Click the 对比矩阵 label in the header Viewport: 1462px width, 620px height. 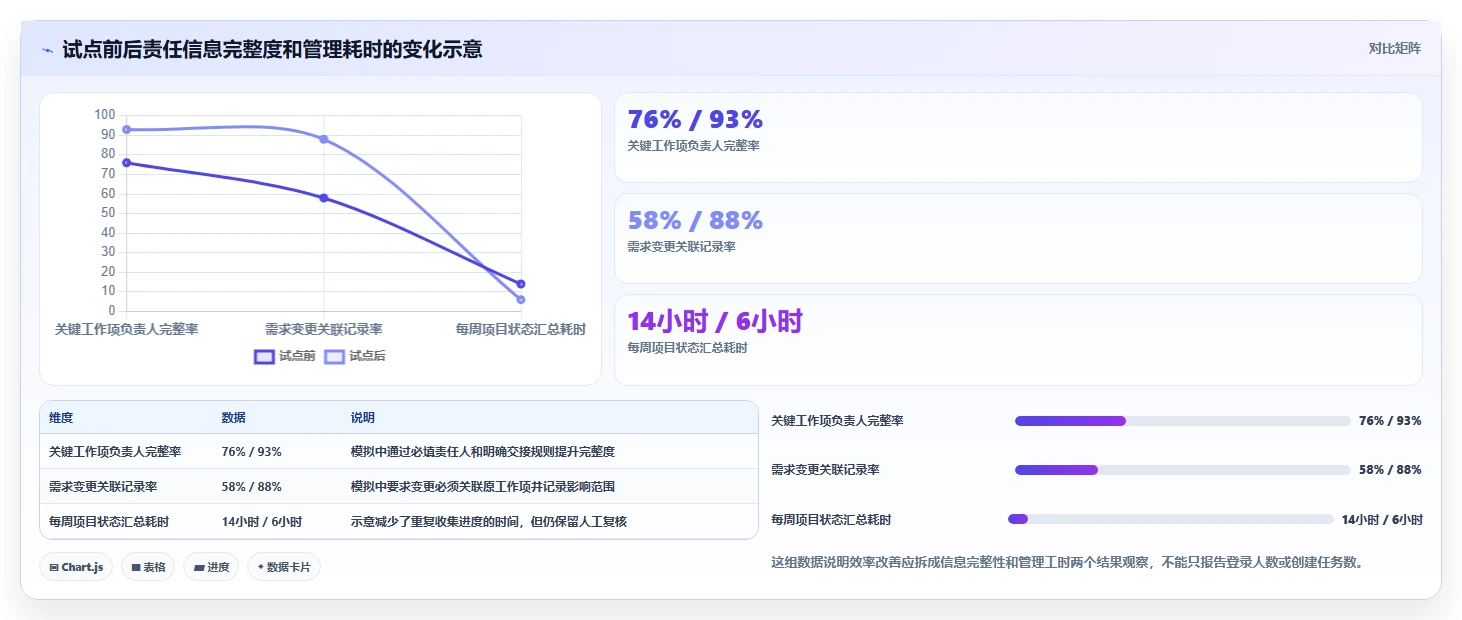tap(1395, 48)
